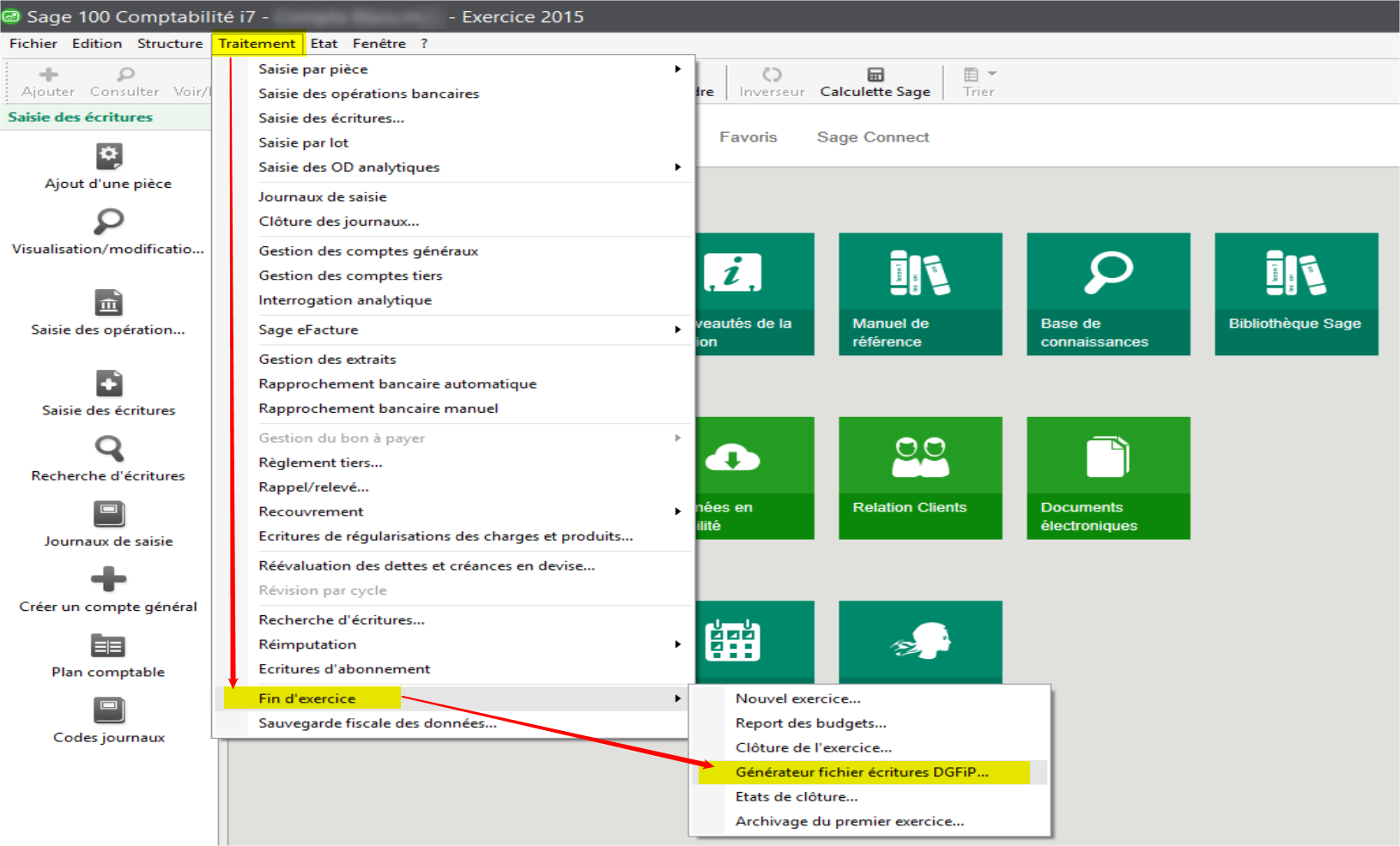This screenshot has width=1400, height=846.
Task: Open the Relation Clients tile
Action: (920, 477)
